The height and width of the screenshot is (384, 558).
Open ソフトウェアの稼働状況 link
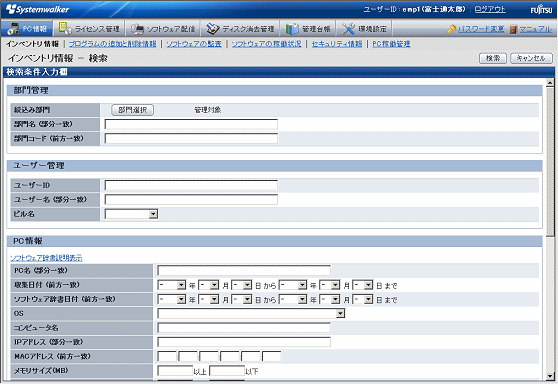[267, 44]
